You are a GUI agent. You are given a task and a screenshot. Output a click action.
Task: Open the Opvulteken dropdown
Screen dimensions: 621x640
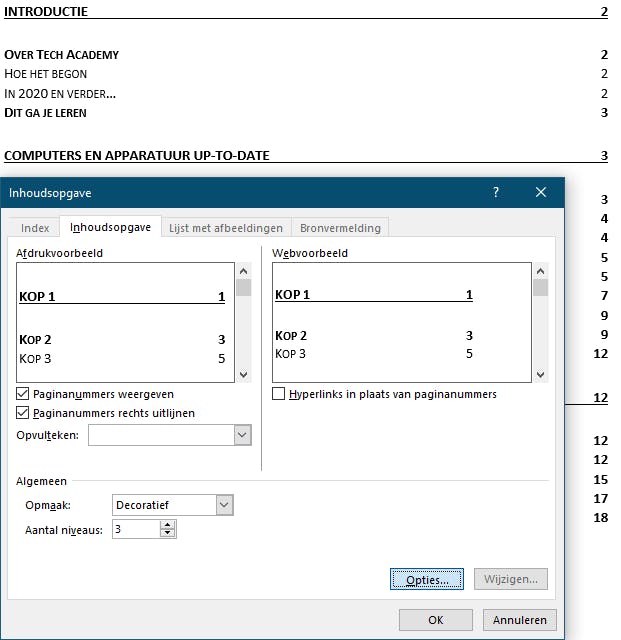241,435
